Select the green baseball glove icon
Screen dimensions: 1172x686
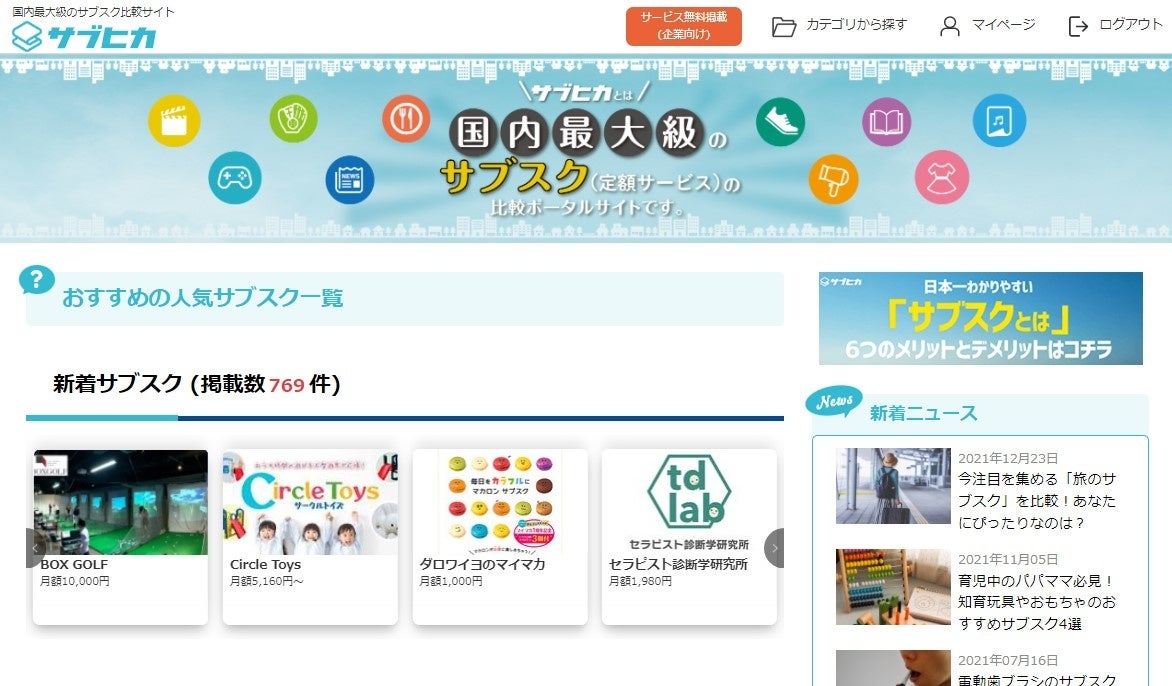(x=293, y=118)
